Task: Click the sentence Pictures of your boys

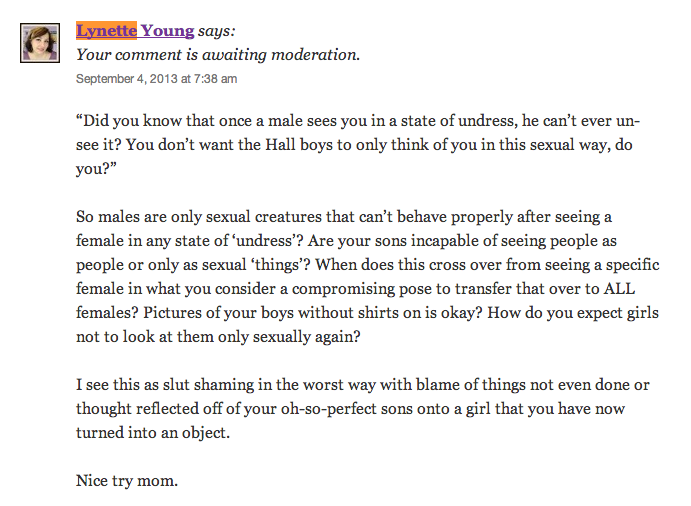Action: click(313, 313)
